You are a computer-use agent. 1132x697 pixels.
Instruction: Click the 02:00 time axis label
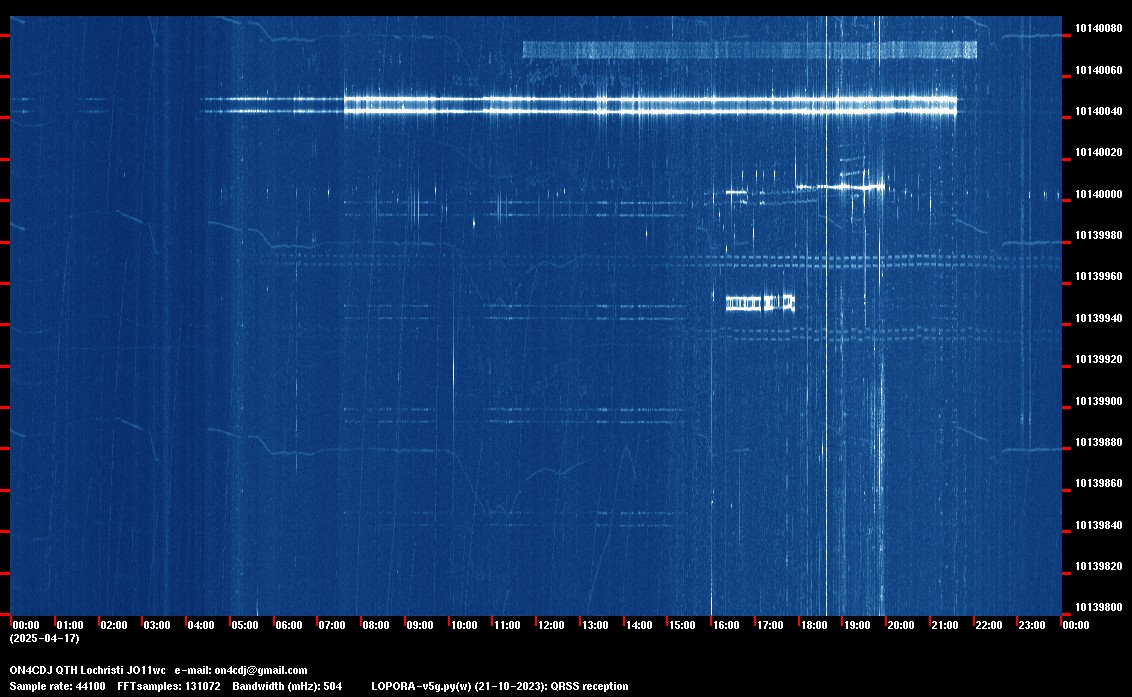[113, 625]
